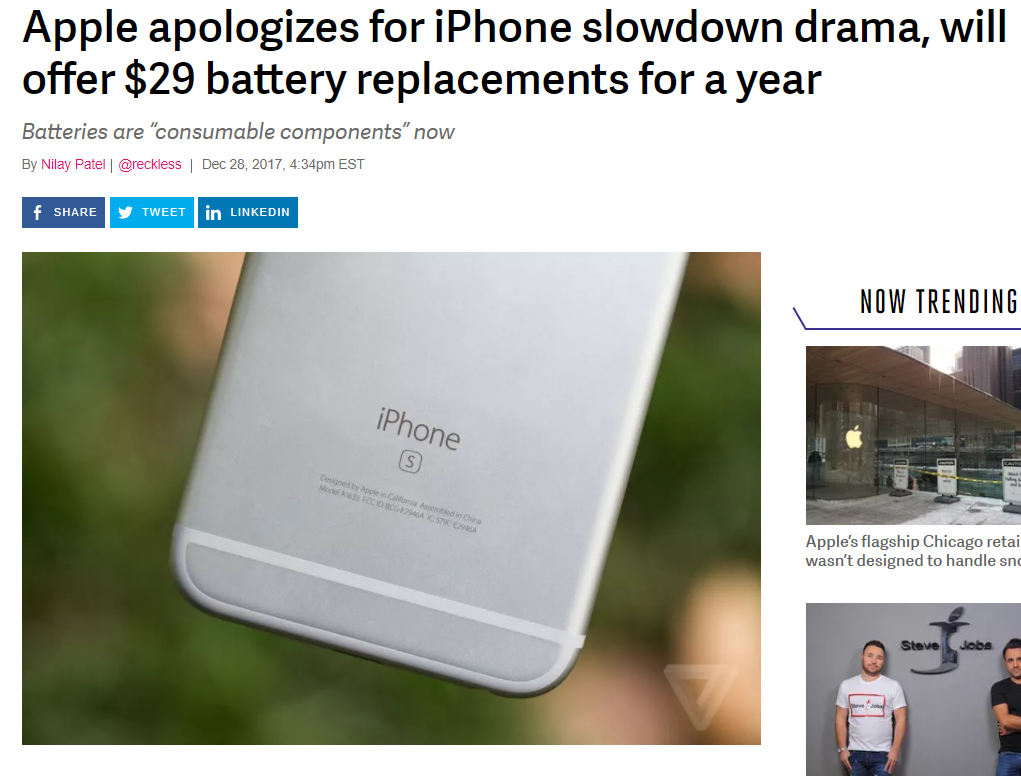
Task: Post article using TWEET label
Action: tap(163, 212)
